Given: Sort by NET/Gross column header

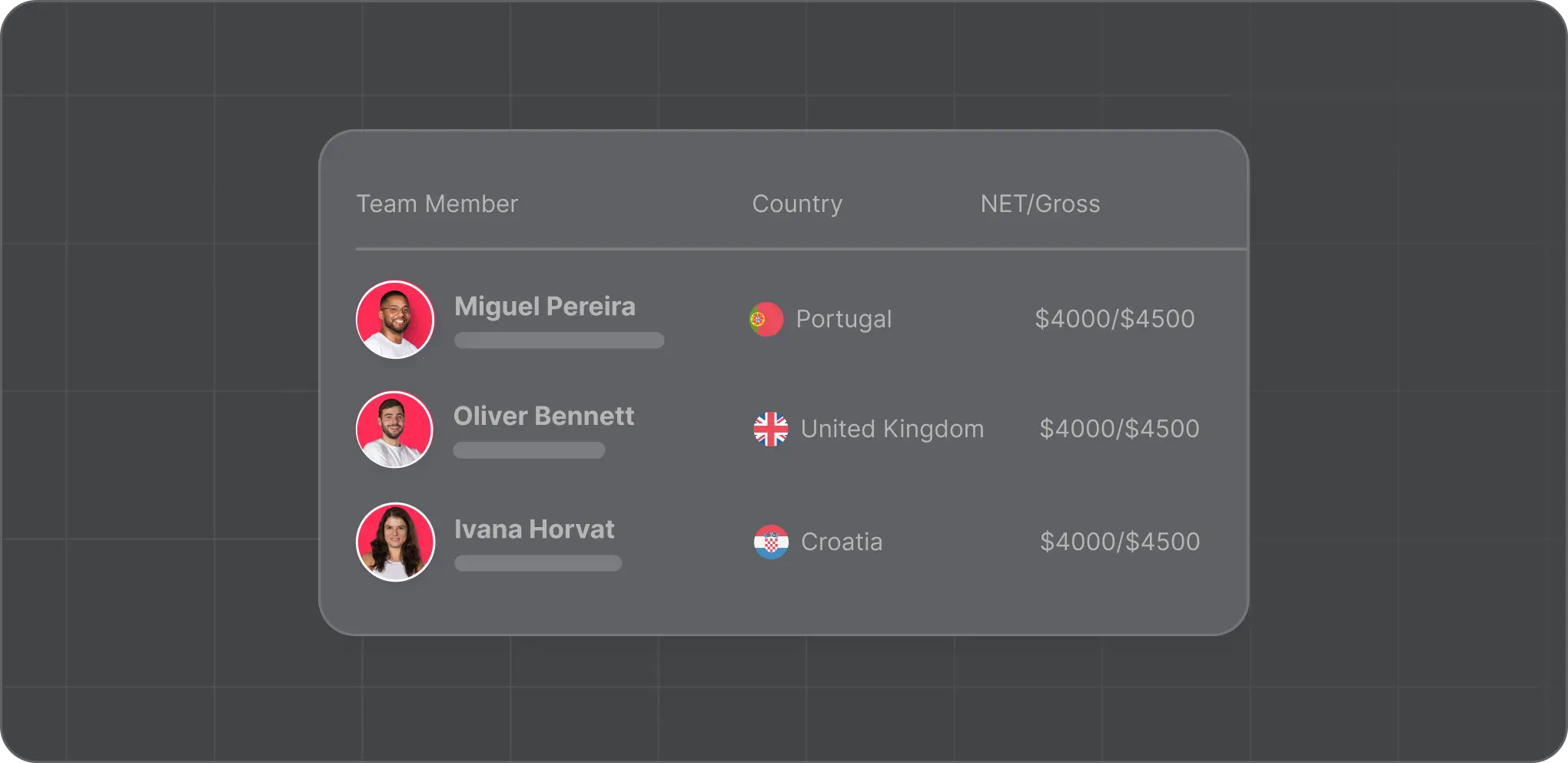Looking at the screenshot, I should pyautogui.click(x=1040, y=204).
